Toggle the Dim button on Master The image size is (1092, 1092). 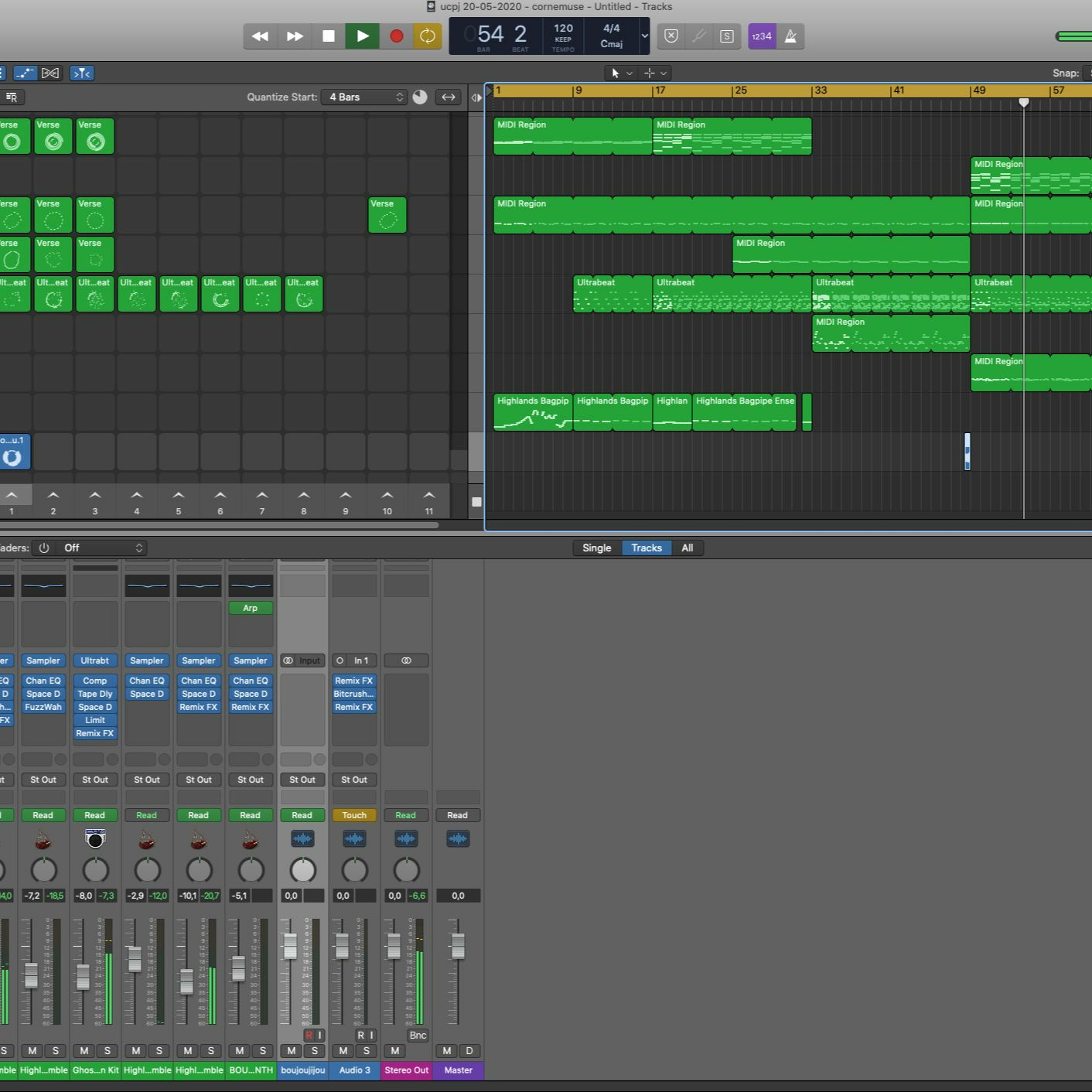point(468,1051)
